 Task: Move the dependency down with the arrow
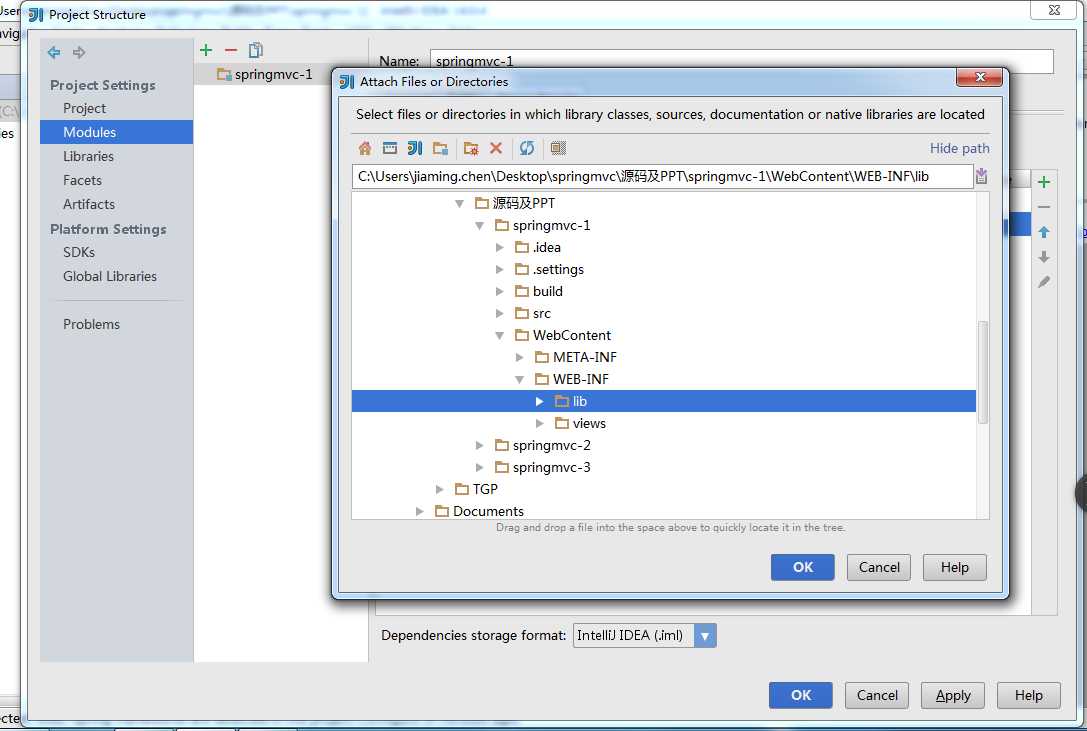[x=1044, y=257]
